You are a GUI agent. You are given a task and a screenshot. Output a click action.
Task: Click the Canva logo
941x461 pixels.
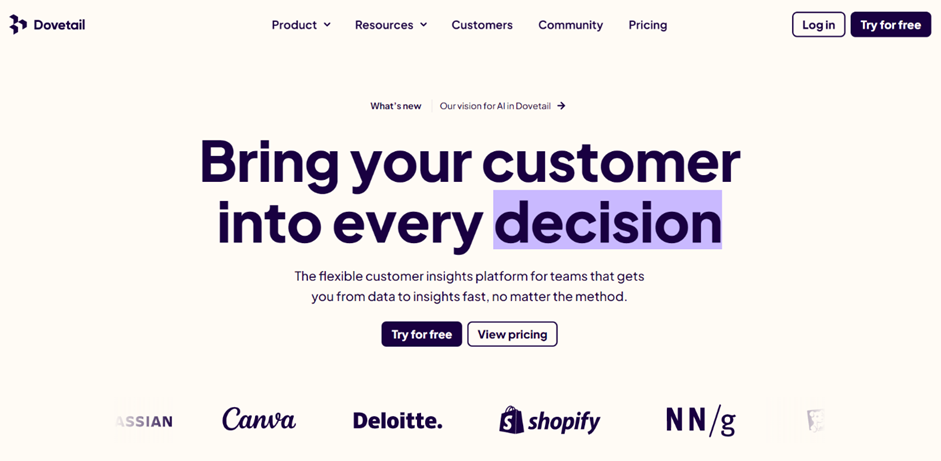(x=259, y=419)
